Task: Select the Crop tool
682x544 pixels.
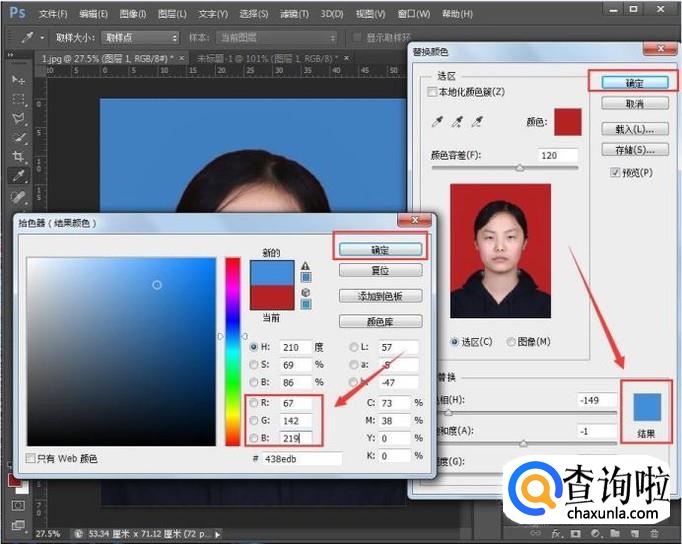Action: (18, 157)
